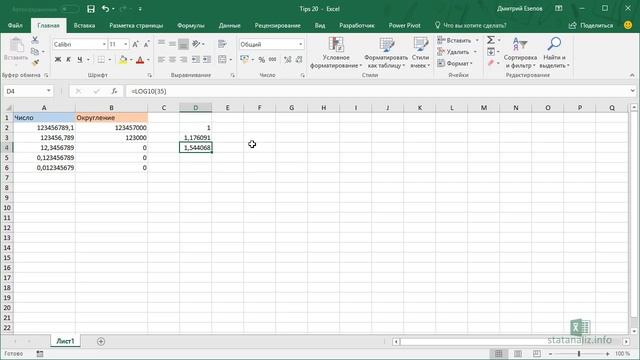Screen dimensions: 640x360
Task: Toggle align right for cell text
Action: (x=183, y=60)
